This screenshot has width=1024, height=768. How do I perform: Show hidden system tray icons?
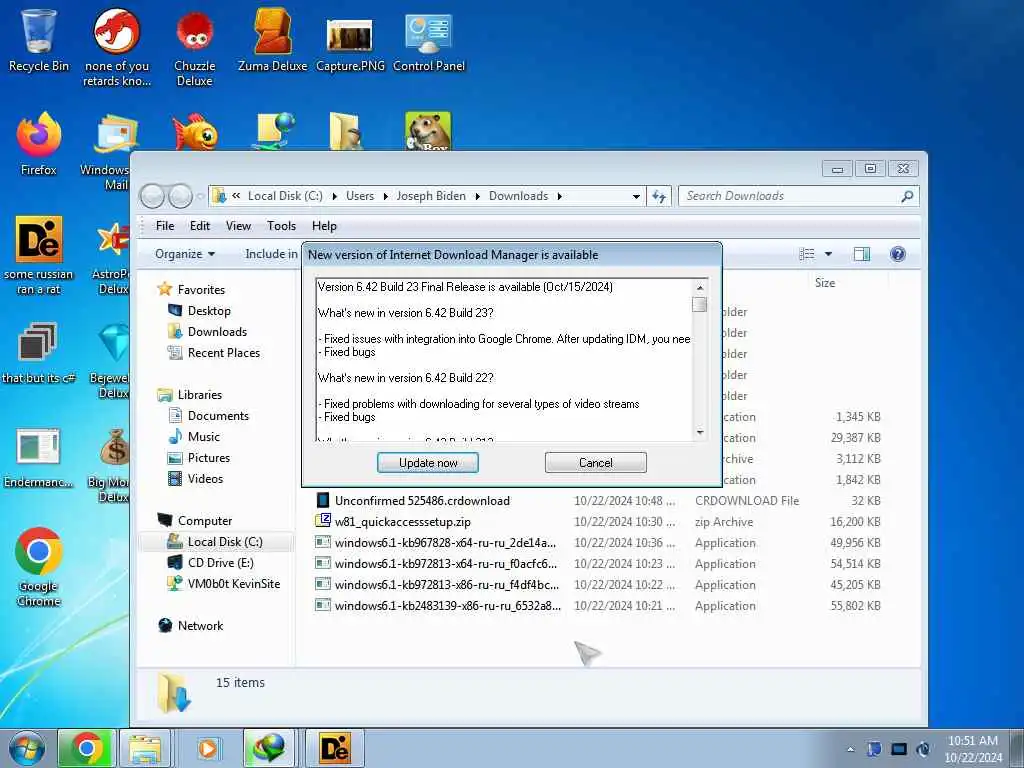[x=850, y=750]
